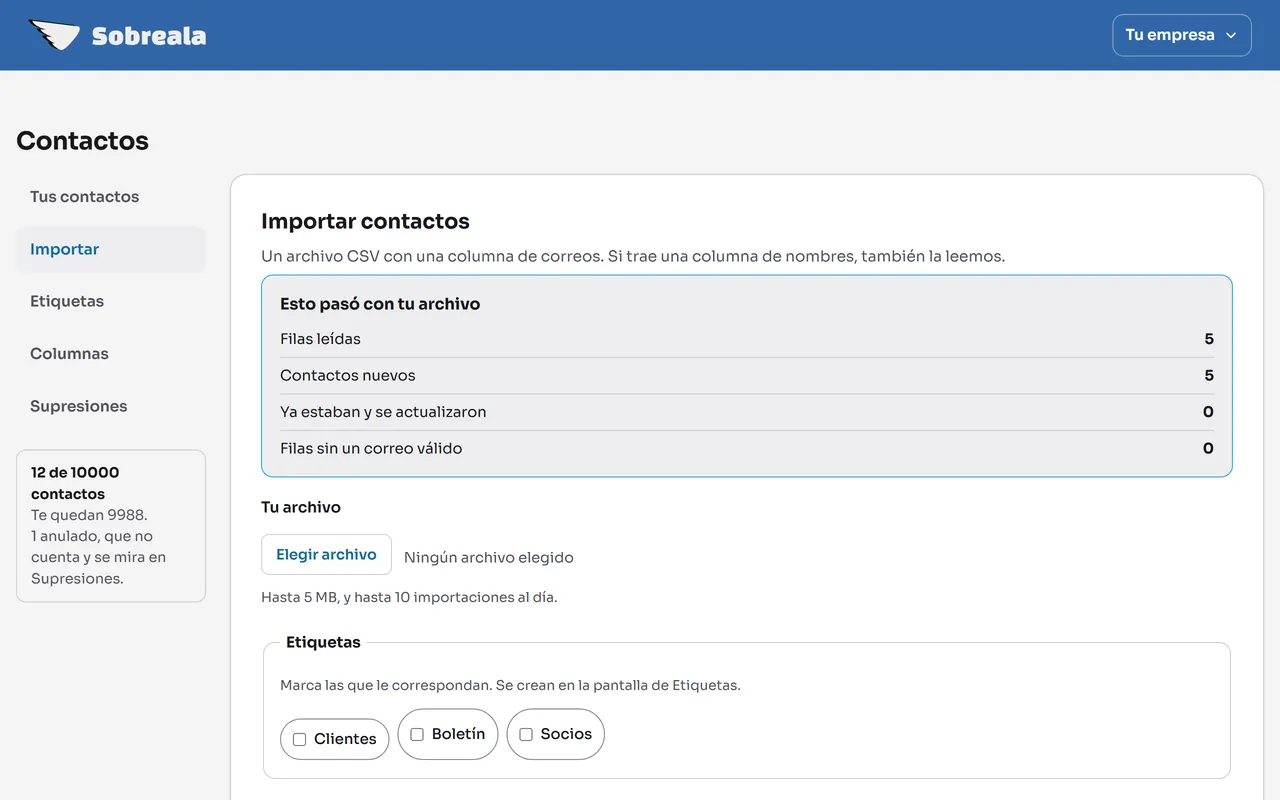This screenshot has height=800, width=1280.
Task: Click the Contactos nuevos result row
Action: tap(747, 376)
